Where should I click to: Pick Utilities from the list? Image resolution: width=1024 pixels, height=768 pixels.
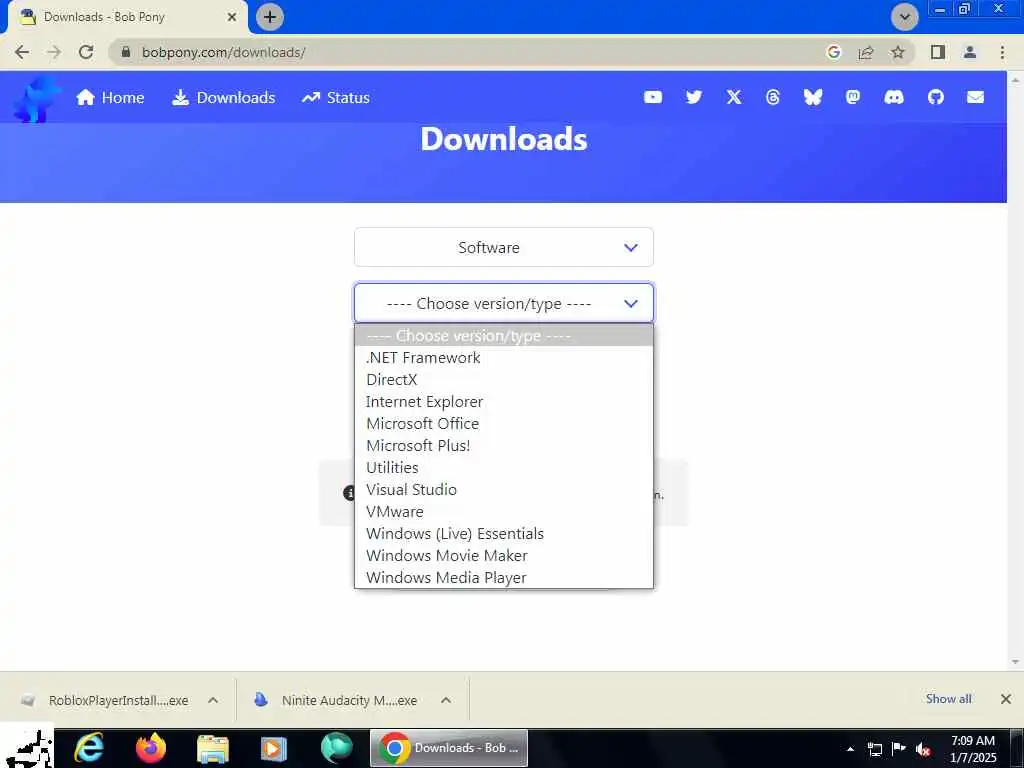[x=504, y=468]
